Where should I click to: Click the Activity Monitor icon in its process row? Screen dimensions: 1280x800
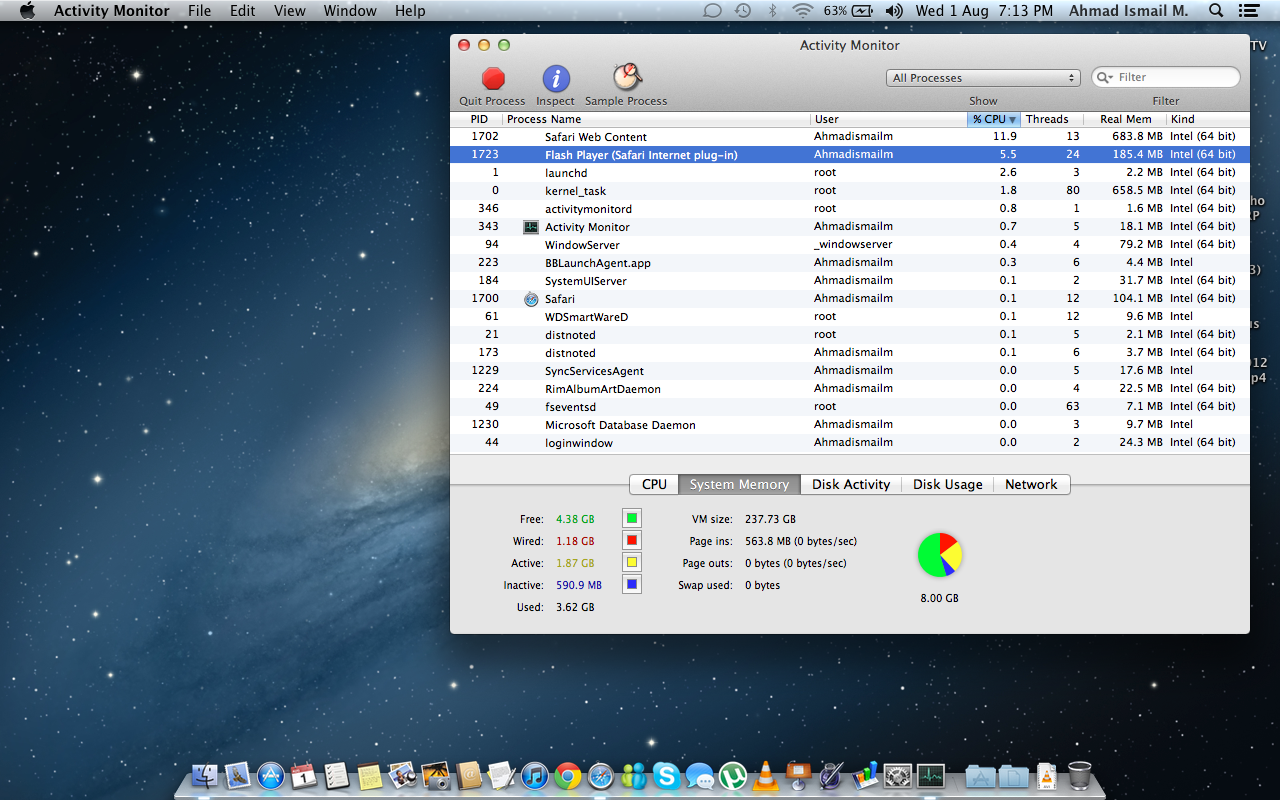[531, 227]
